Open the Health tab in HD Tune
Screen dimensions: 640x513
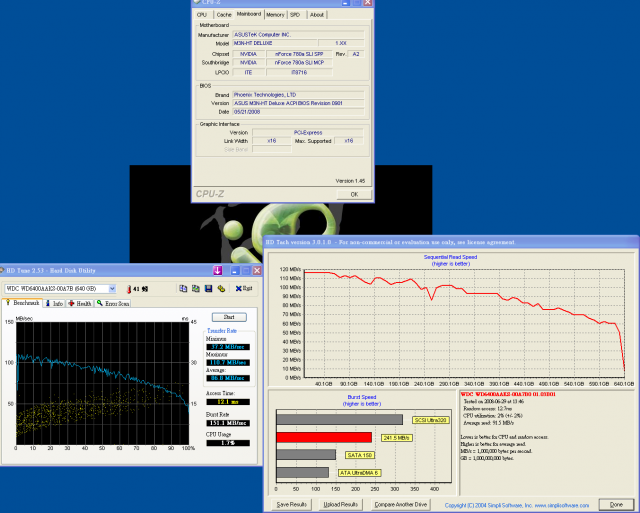tap(80, 304)
